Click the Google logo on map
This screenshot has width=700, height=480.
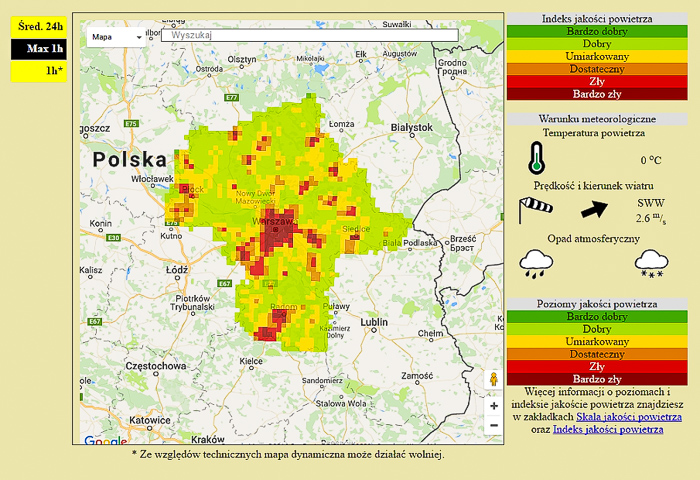pos(105,441)
